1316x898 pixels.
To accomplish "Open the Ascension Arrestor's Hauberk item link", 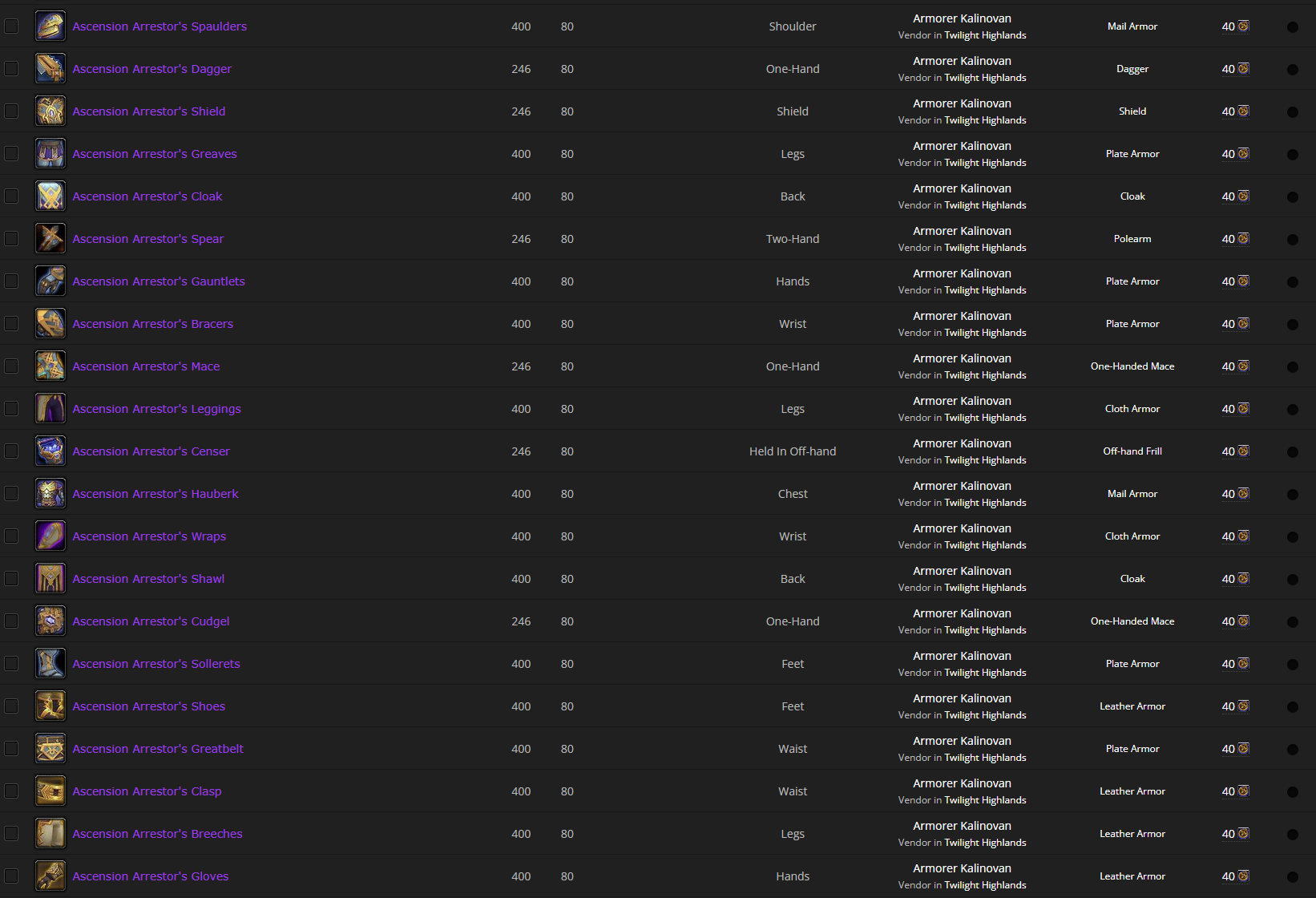I will (155, 494).
